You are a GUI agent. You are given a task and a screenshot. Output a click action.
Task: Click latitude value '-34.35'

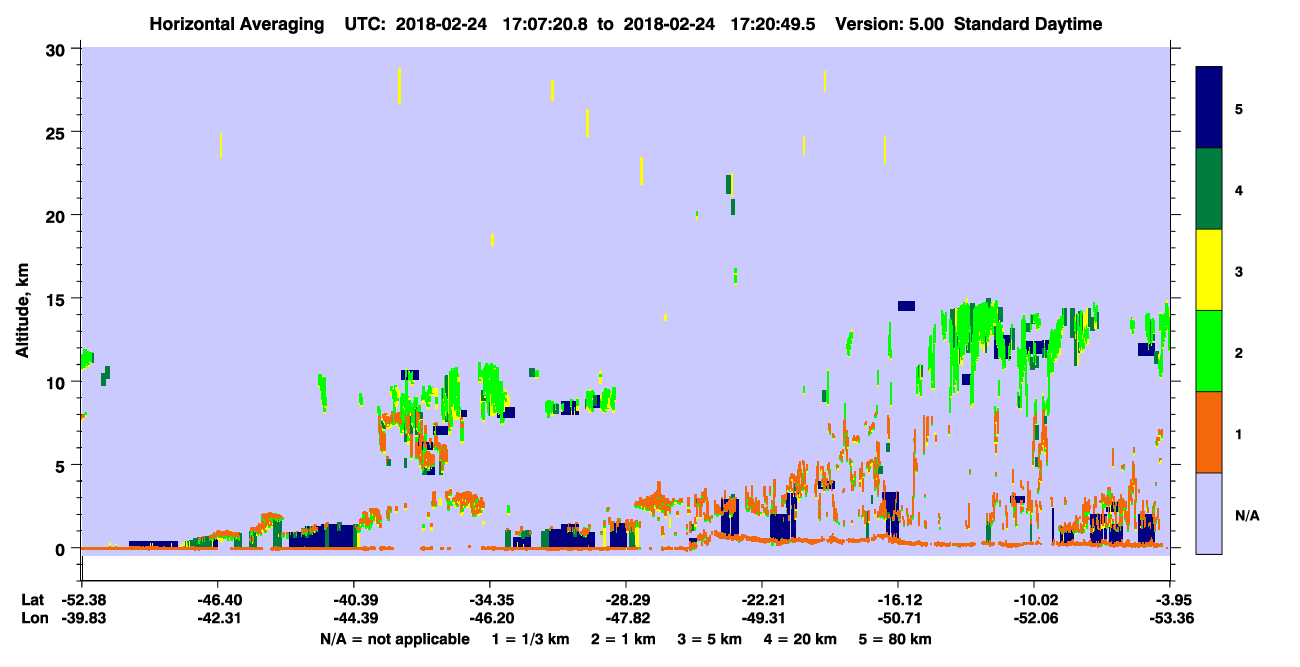pos(489,600)
